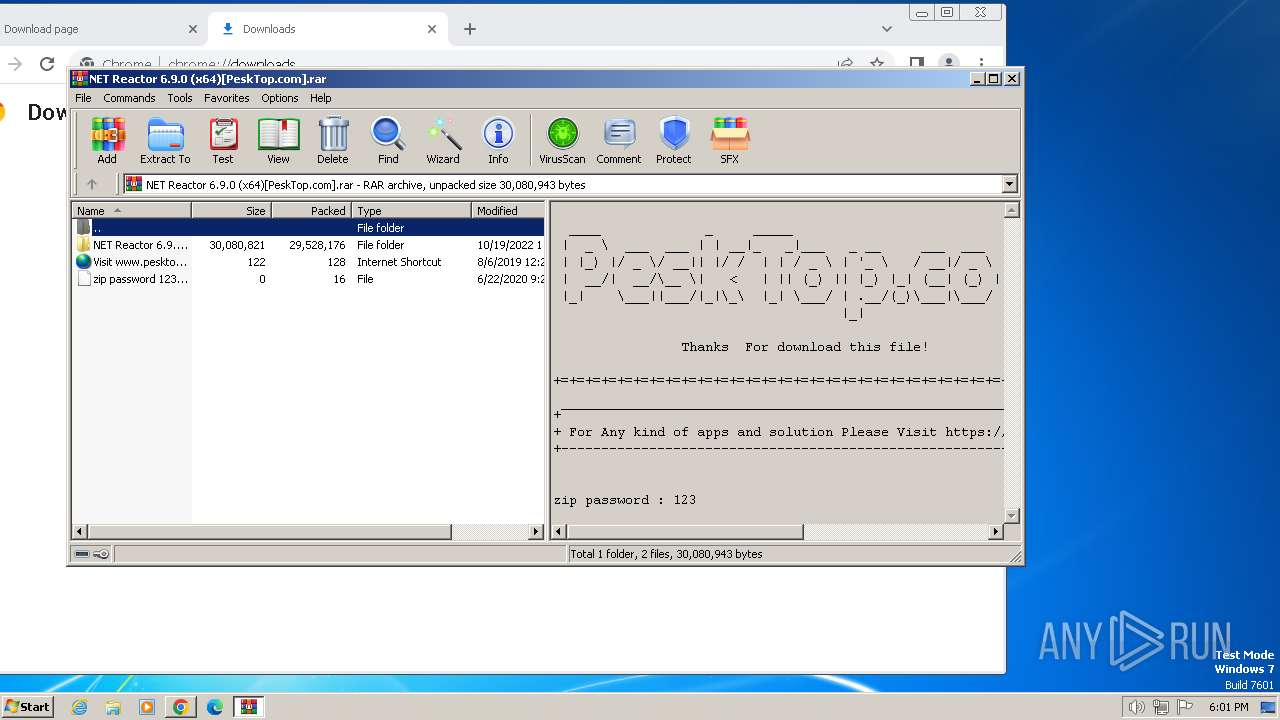Click the Extract To toolbar icon
Viewport: 1280px width, 720px height.
165,140
